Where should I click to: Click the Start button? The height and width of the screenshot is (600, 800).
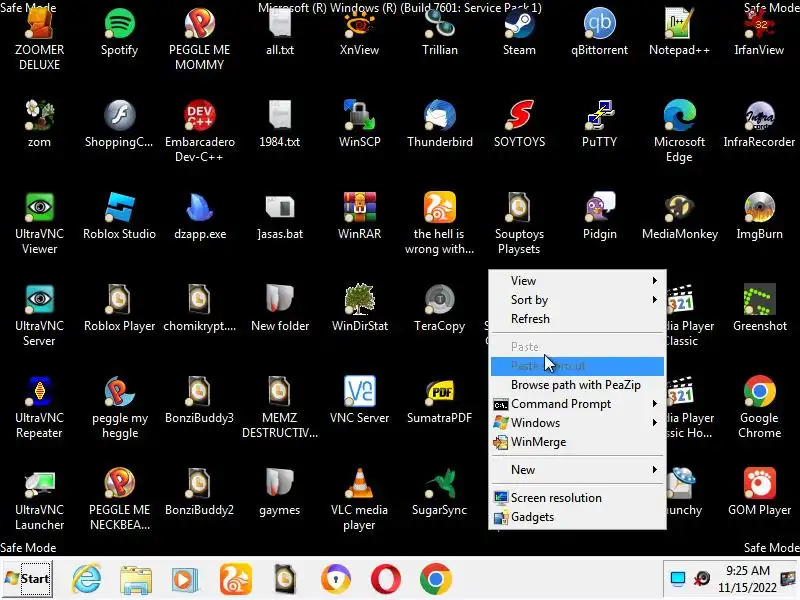pos(27,579)
